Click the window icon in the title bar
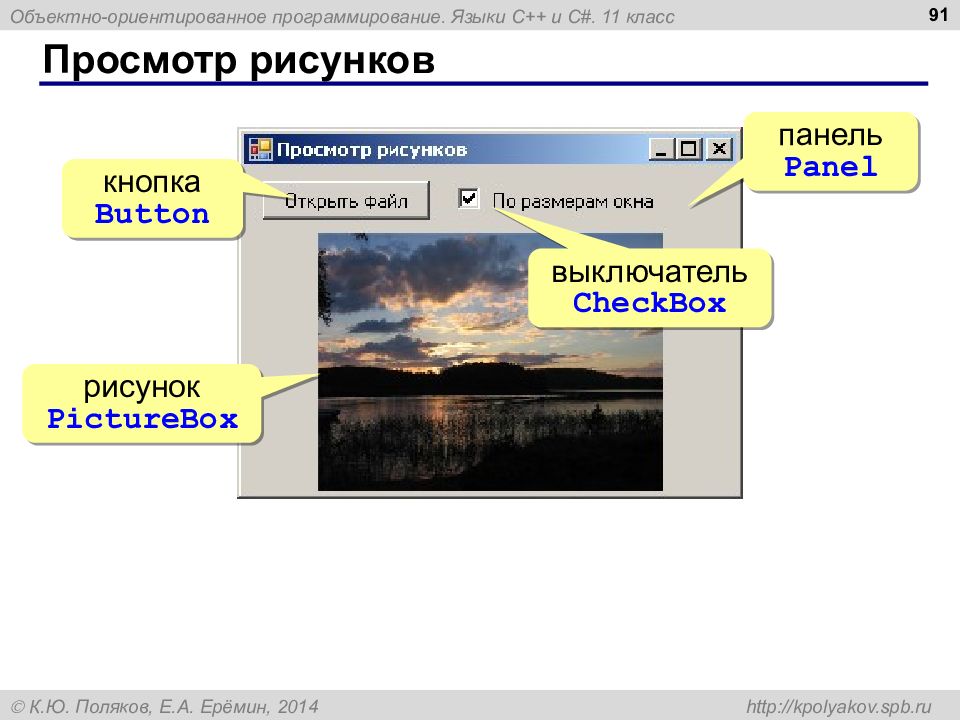Screen dimensions: 960x720 click(260, 149)
